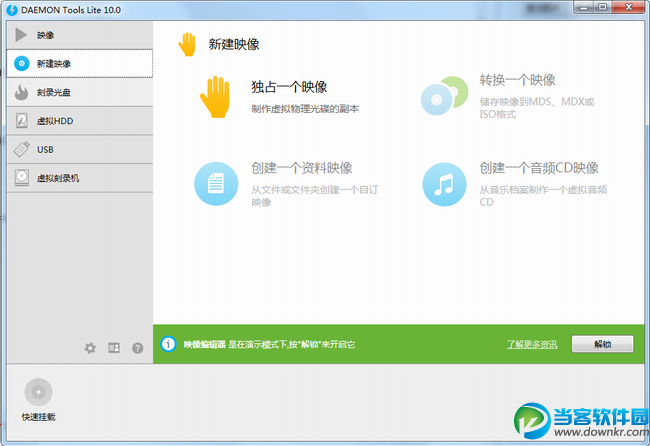Switch to the 虚拟刻录机 section

(80, 178)
